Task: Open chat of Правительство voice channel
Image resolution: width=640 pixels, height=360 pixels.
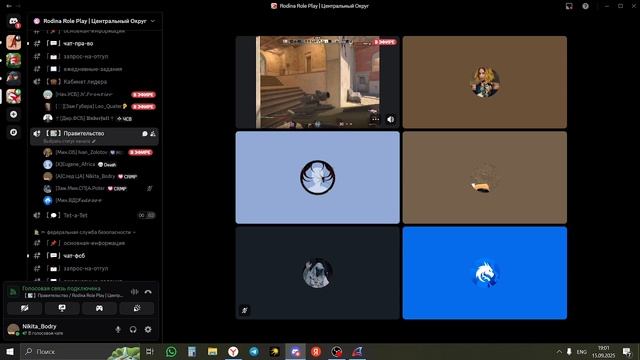Action: (x=145, y=133)
